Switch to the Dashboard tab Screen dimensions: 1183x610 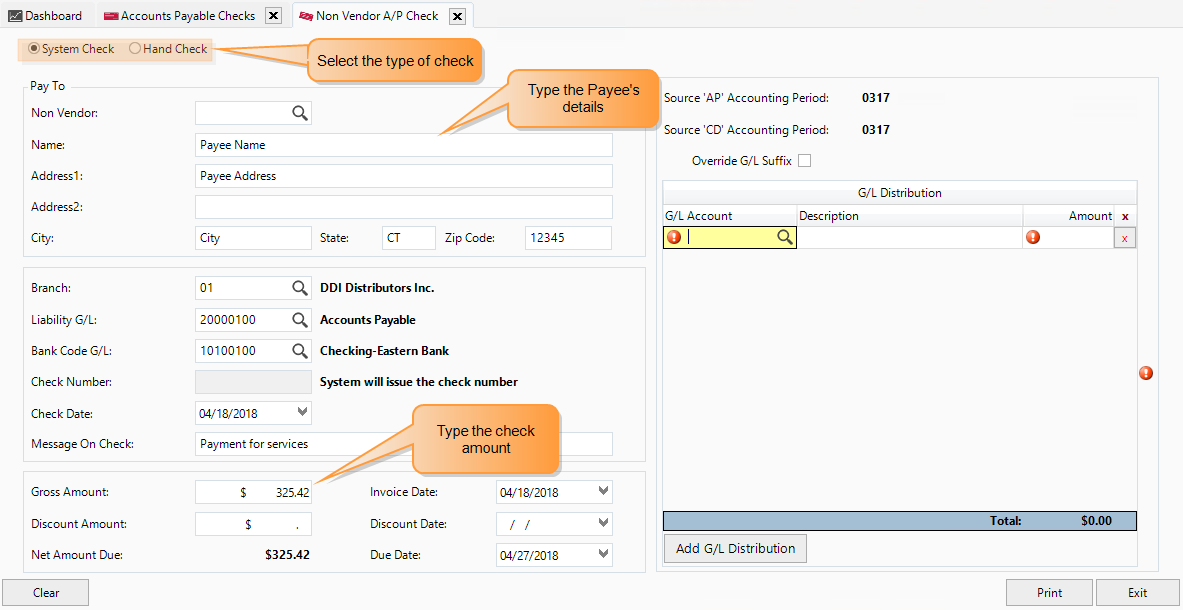[46, 16]
